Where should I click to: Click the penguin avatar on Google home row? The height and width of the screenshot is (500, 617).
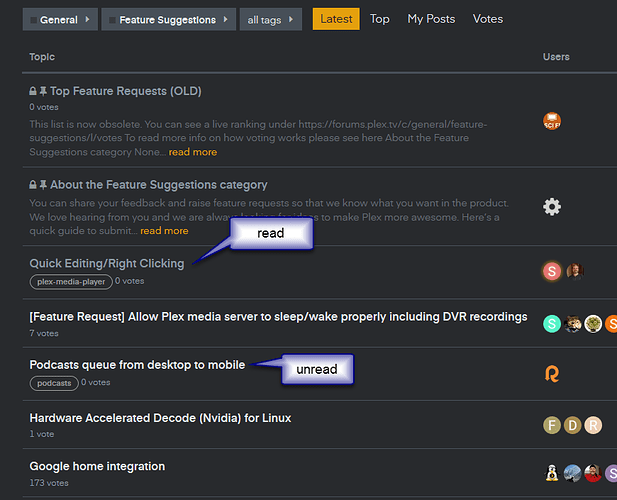[x=552, y=473]
